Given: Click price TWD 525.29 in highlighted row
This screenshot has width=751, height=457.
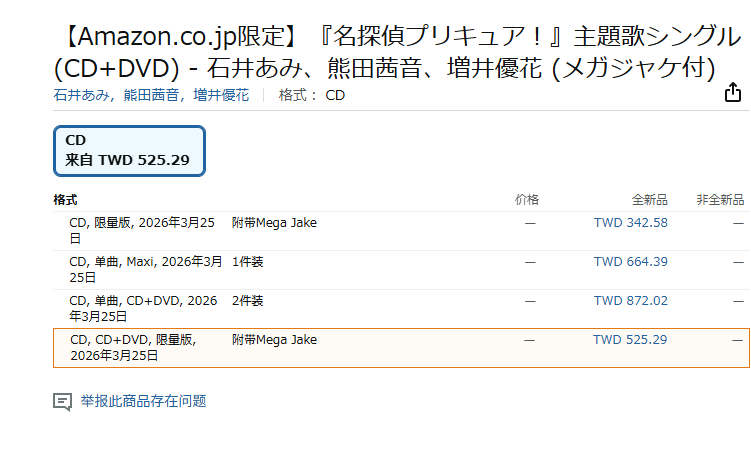Looking at the screenshot, I should tap(630, 340).
